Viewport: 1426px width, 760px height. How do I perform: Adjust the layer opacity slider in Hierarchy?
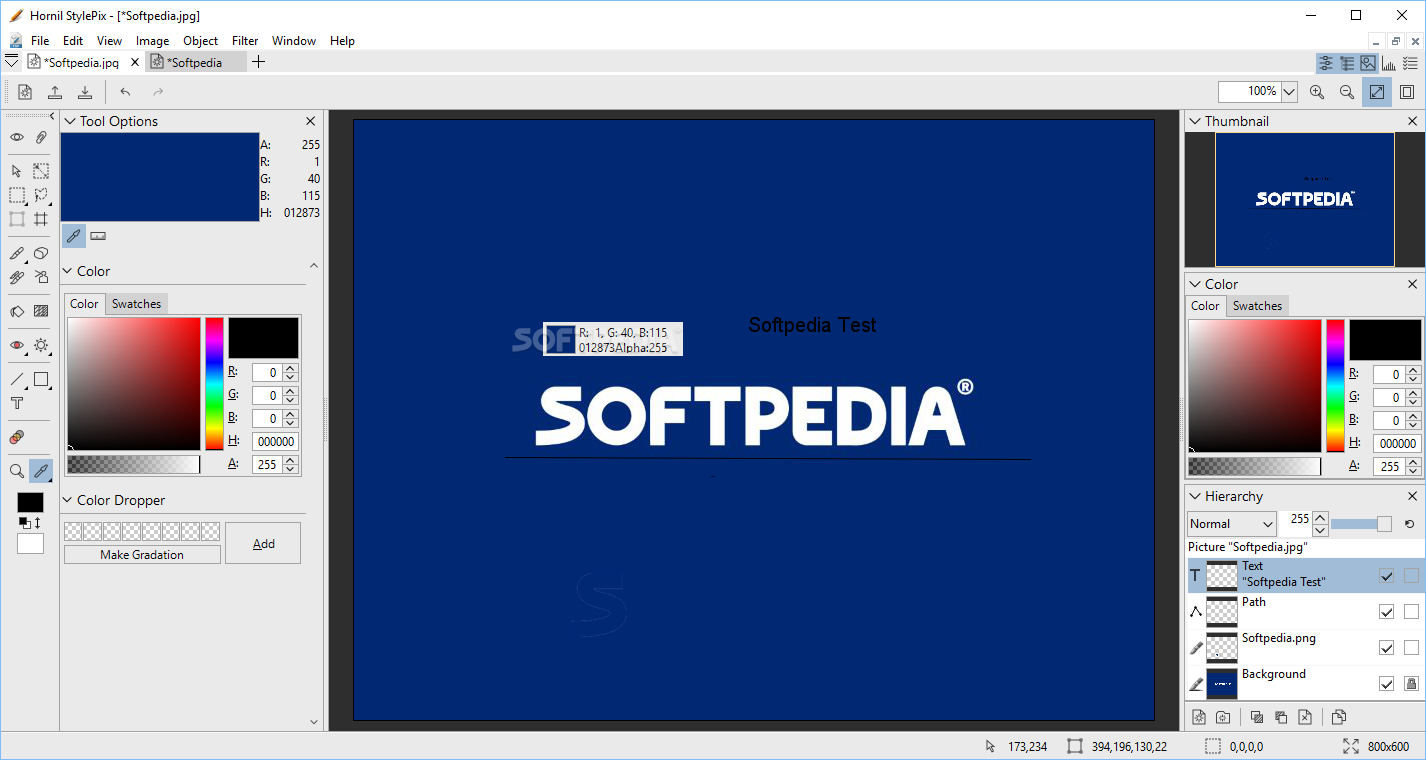pos(1361,524)
